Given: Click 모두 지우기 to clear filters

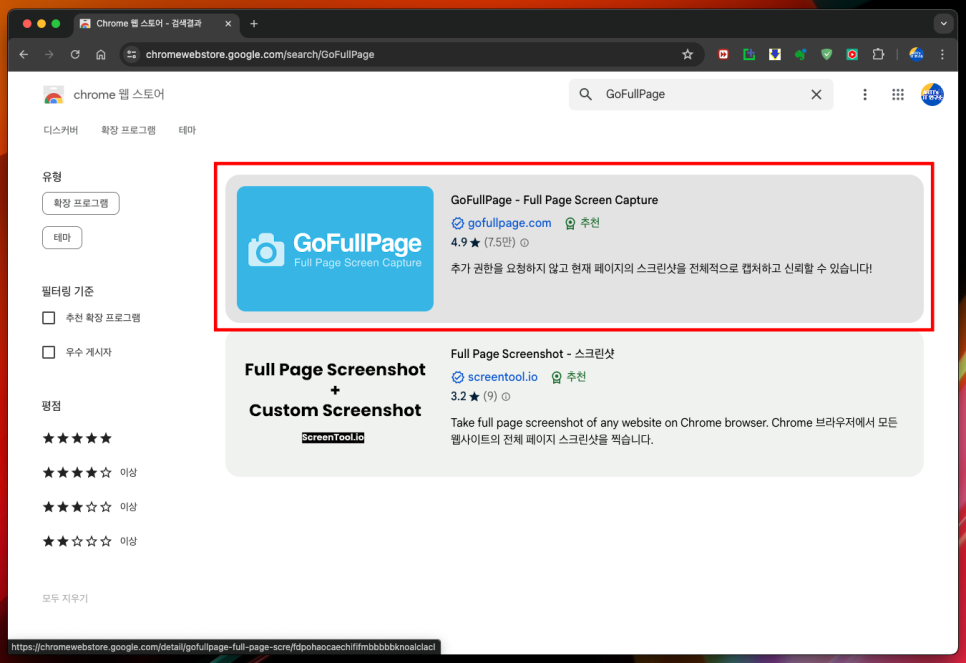Looking at the screenshot, I should (65, 598).
